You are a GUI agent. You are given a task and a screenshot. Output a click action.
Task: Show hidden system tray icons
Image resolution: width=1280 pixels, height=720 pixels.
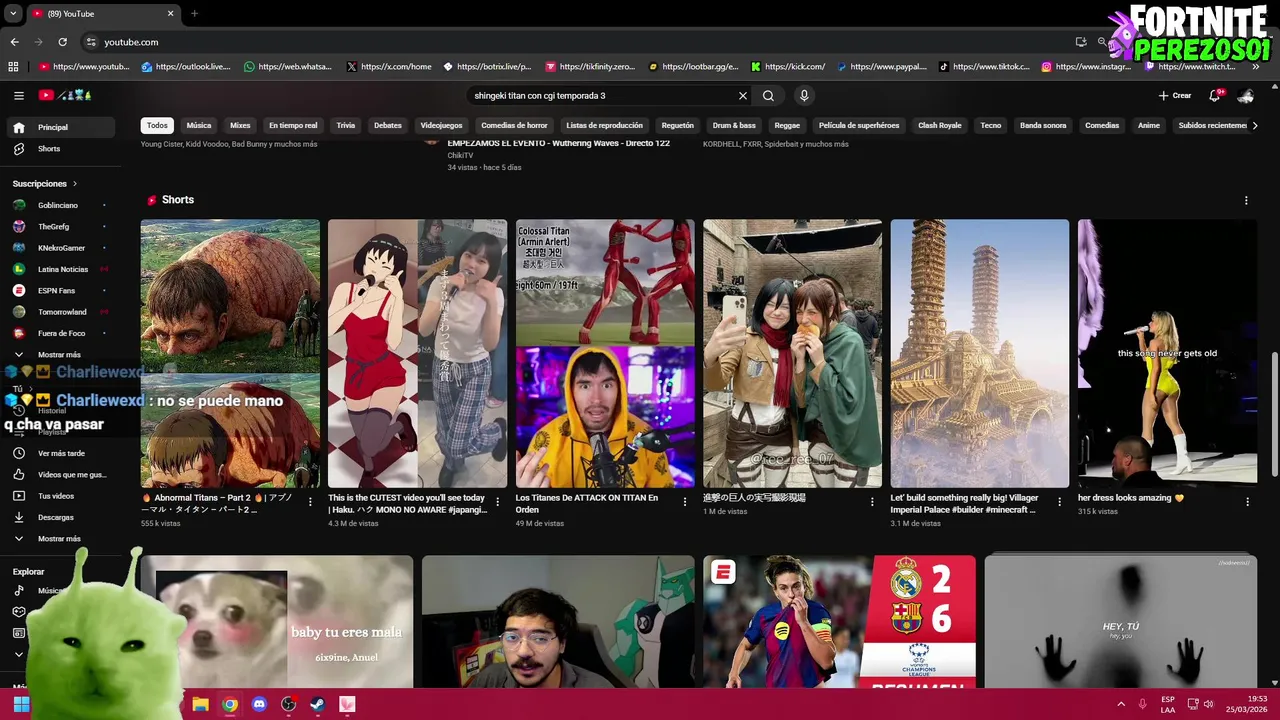[x=1120, y=704]
